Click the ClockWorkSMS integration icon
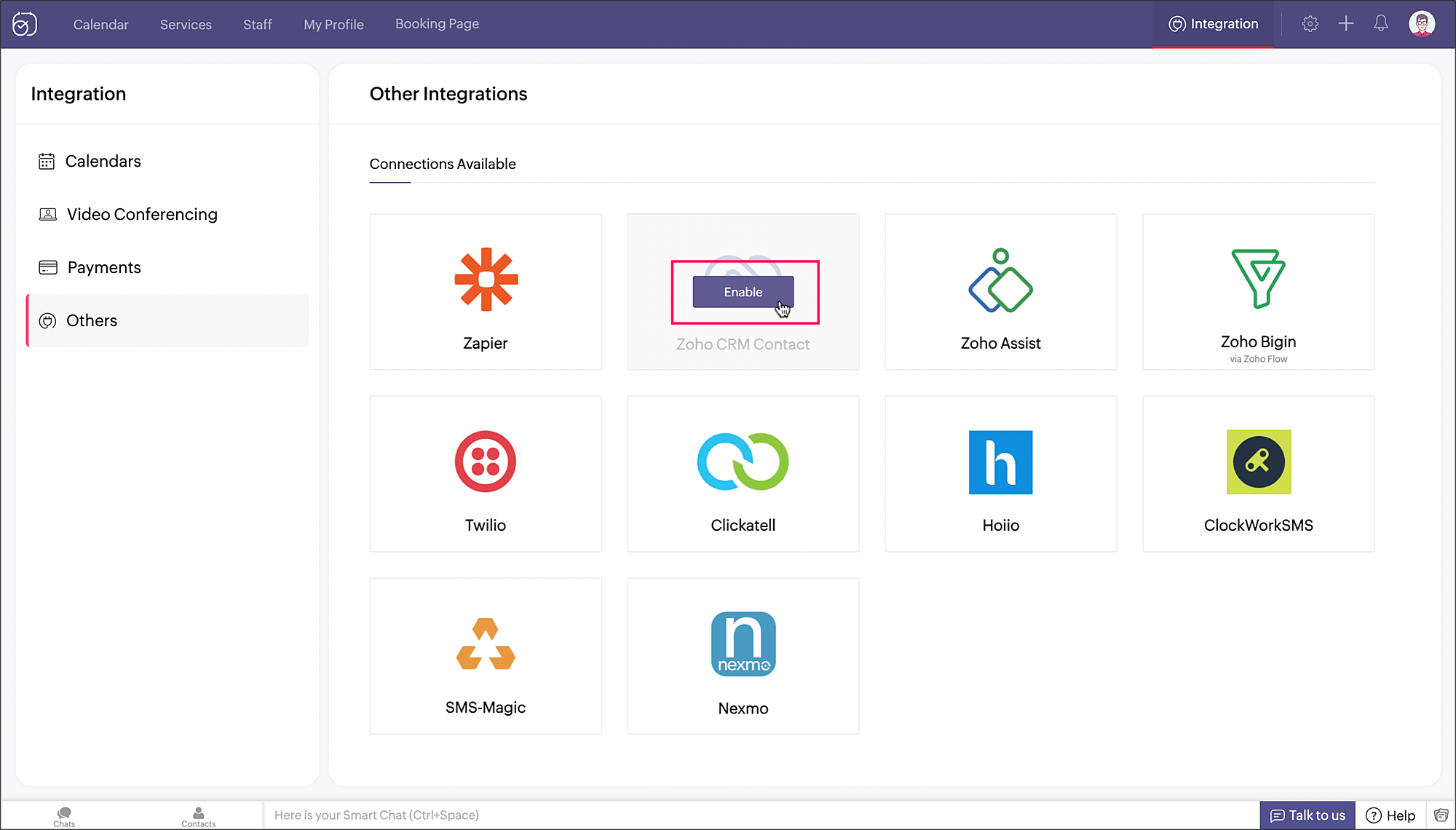This screenshot has height=830, width=1456. [x=1258, y=461]
